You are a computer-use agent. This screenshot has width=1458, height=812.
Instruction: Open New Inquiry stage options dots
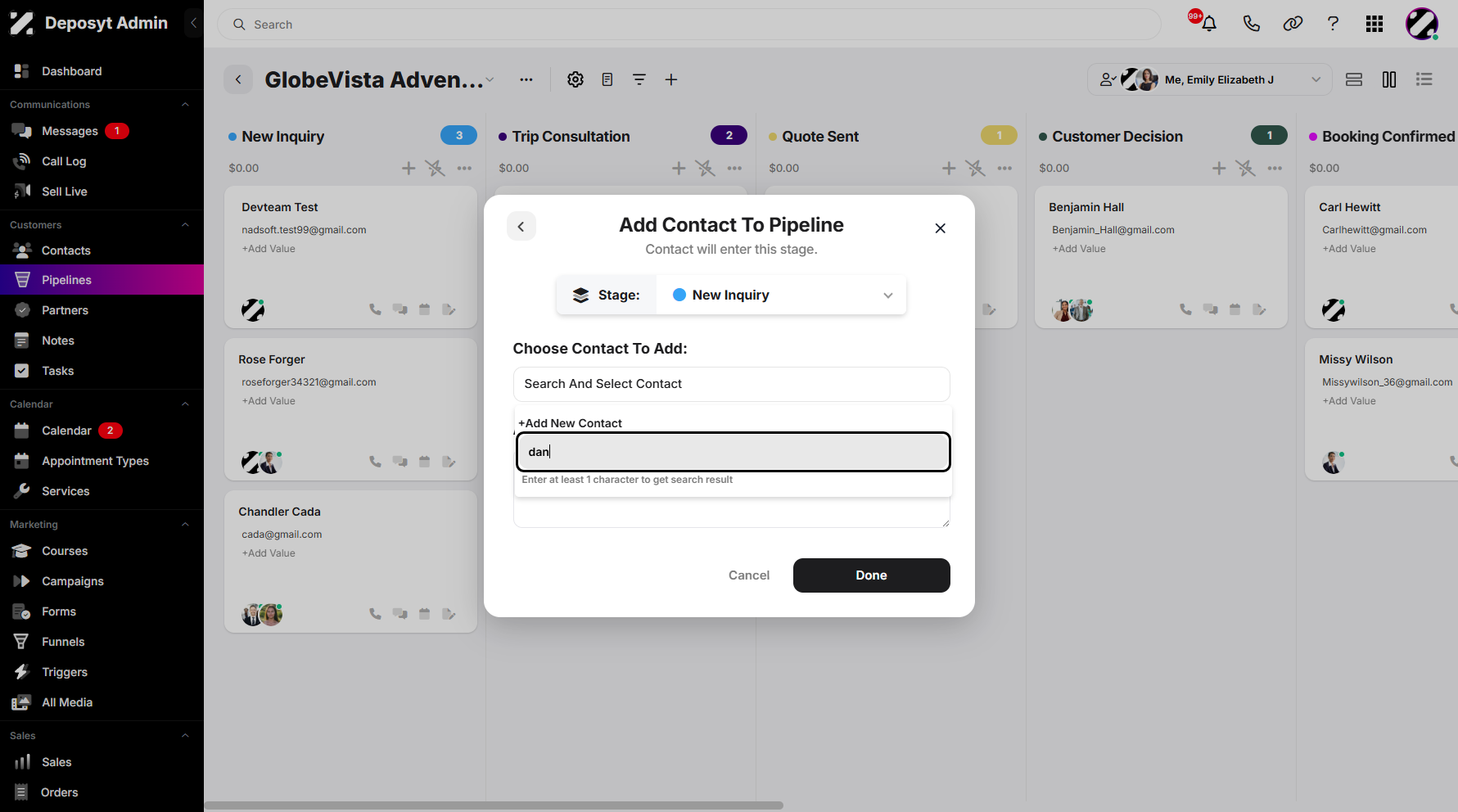coord(464,168)
